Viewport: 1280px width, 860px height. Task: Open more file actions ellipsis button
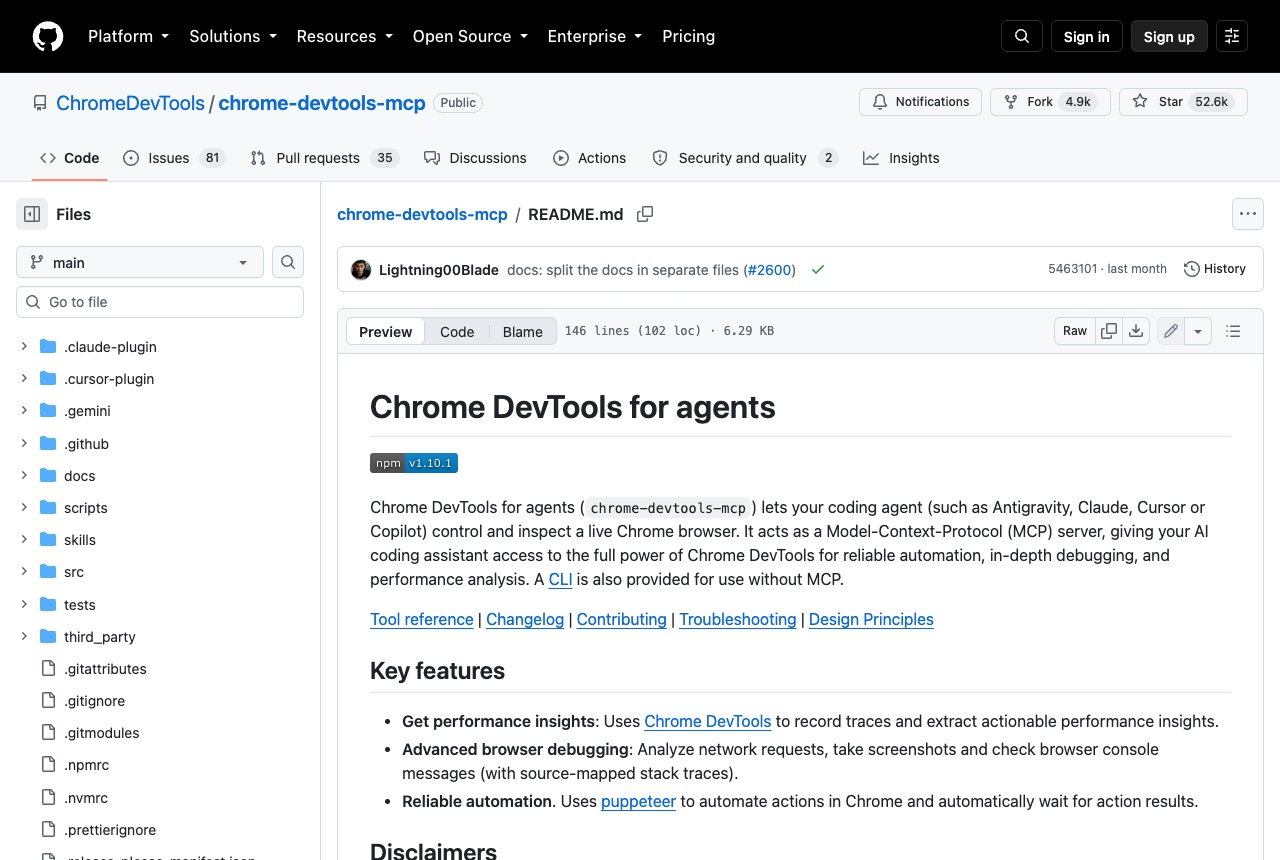1247,214
